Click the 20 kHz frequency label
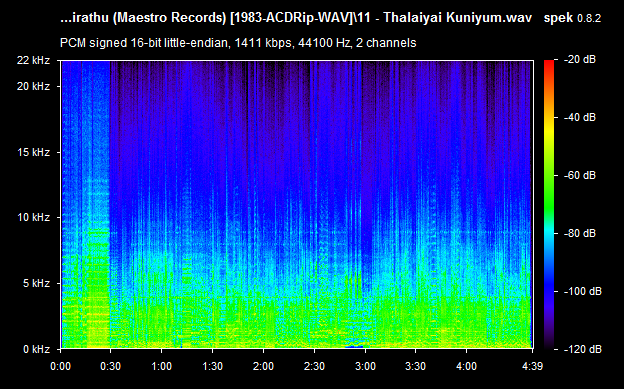This screenshot has height=389, width=624. [x=33, y=86]
